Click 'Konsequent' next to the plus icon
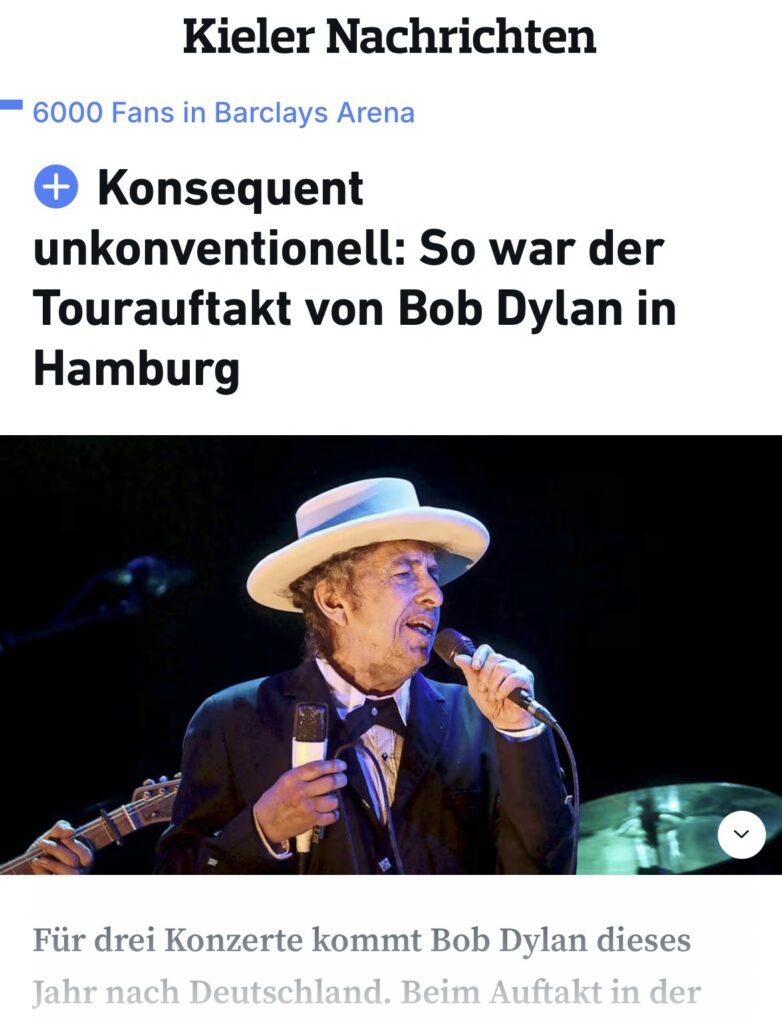 230,187
